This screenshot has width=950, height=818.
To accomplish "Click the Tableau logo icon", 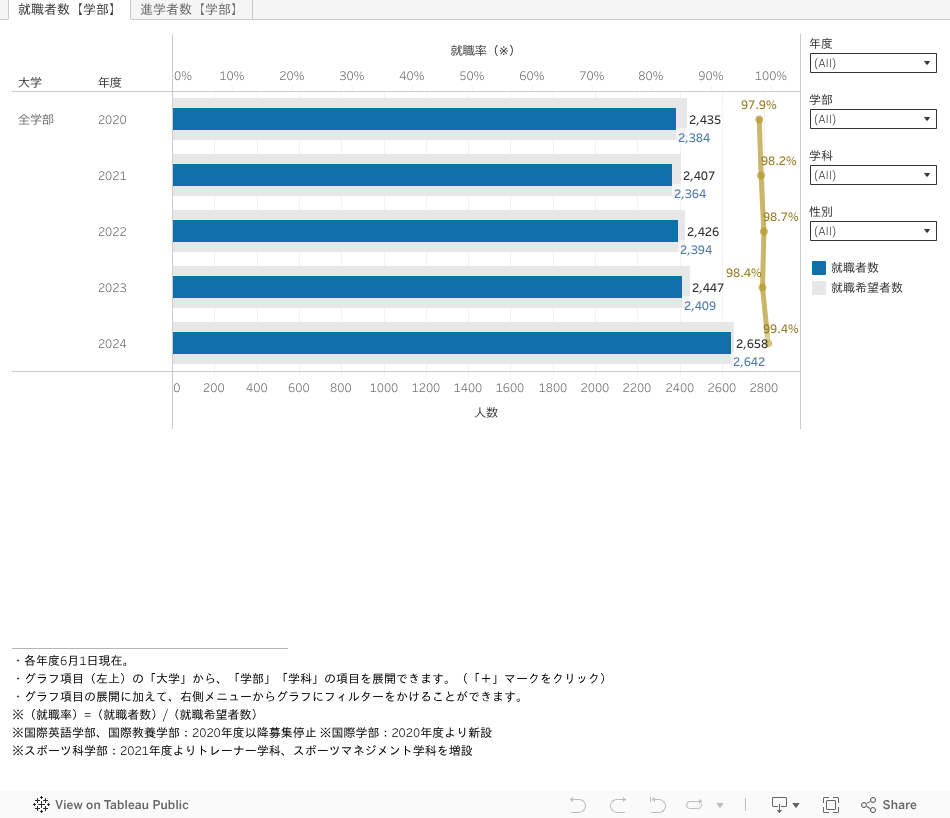I will pos(41,805).
